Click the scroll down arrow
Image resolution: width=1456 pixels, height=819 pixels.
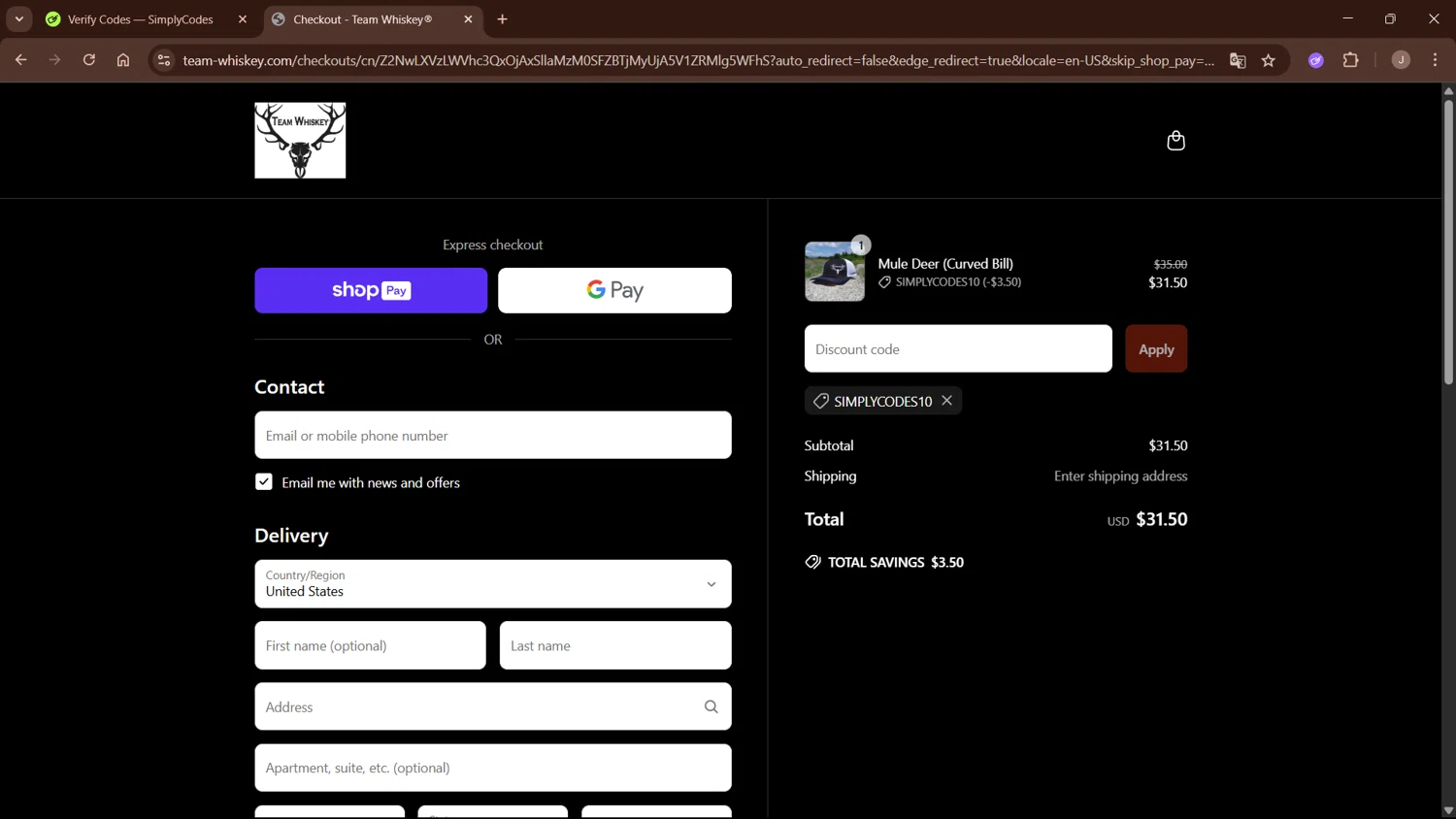tap(1448, 811)
